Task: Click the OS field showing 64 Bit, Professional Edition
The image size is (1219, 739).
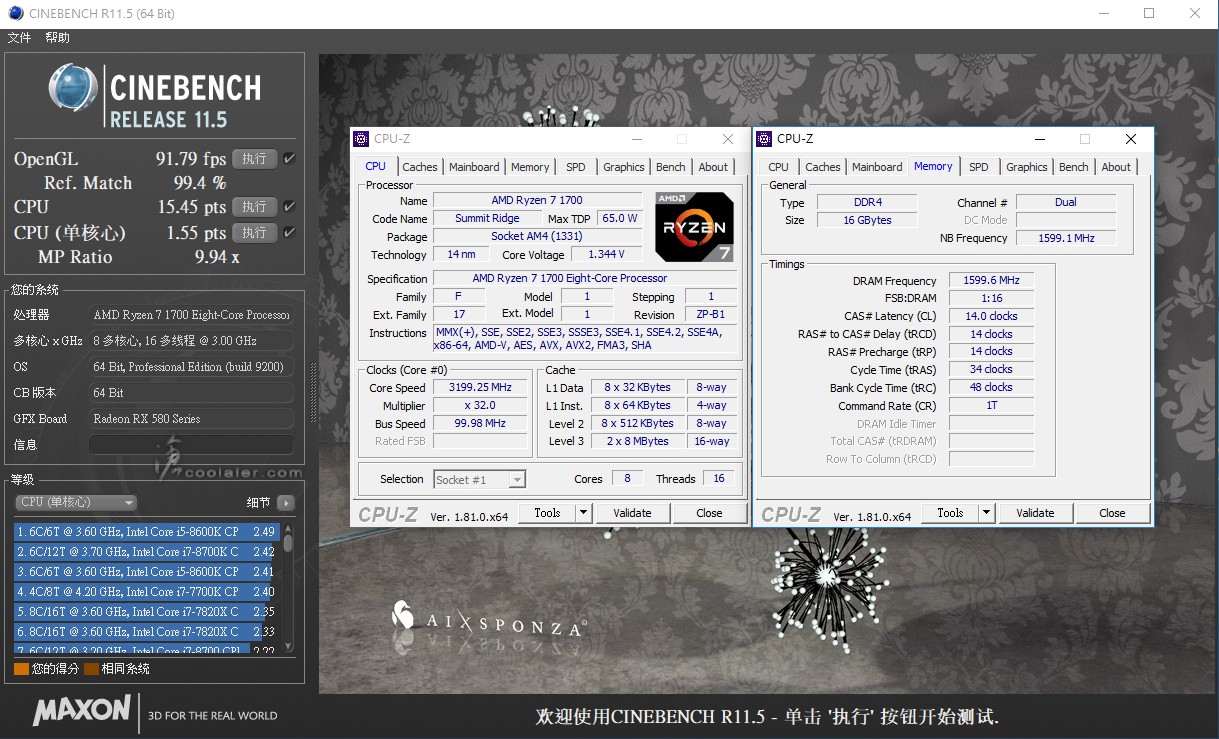Action: coord(192,367)
